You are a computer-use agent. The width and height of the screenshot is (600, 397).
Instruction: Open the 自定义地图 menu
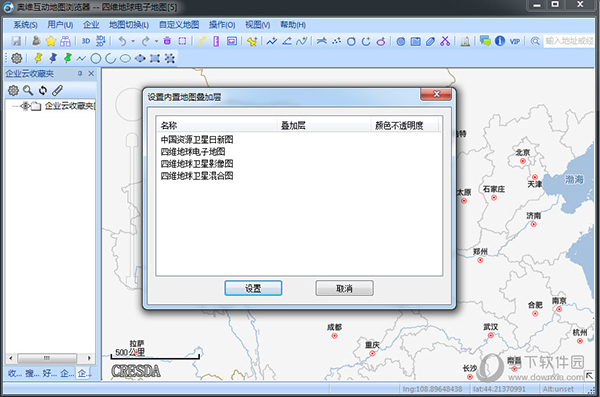(179, 25)
